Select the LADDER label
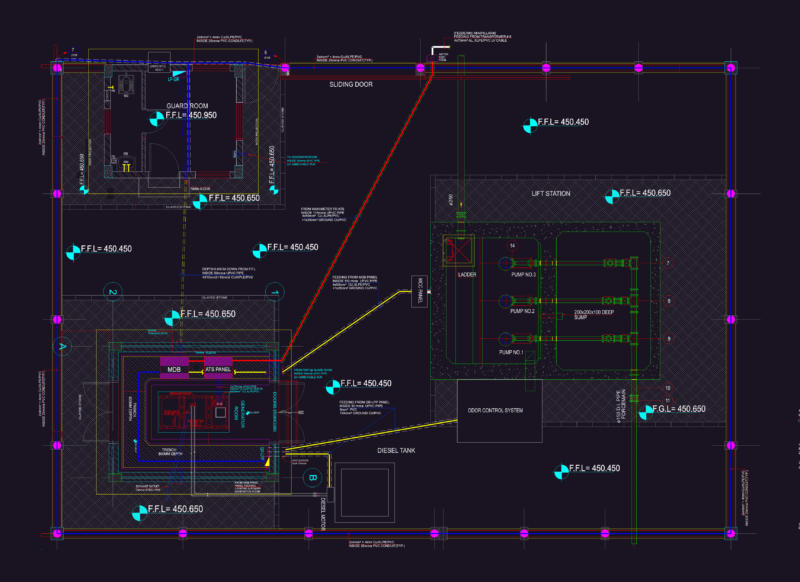This screenshot has height=582, width=800. pos(466,274)
